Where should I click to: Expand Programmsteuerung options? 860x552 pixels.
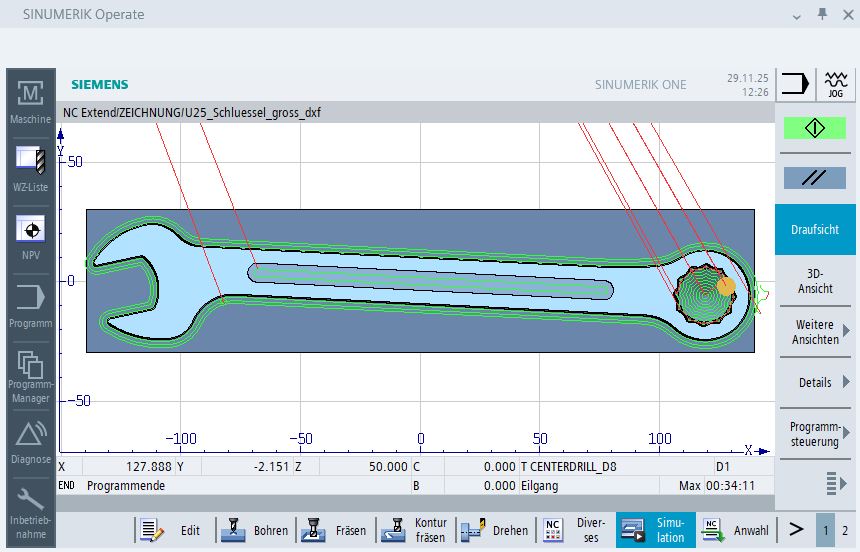(x=814, y=433)
